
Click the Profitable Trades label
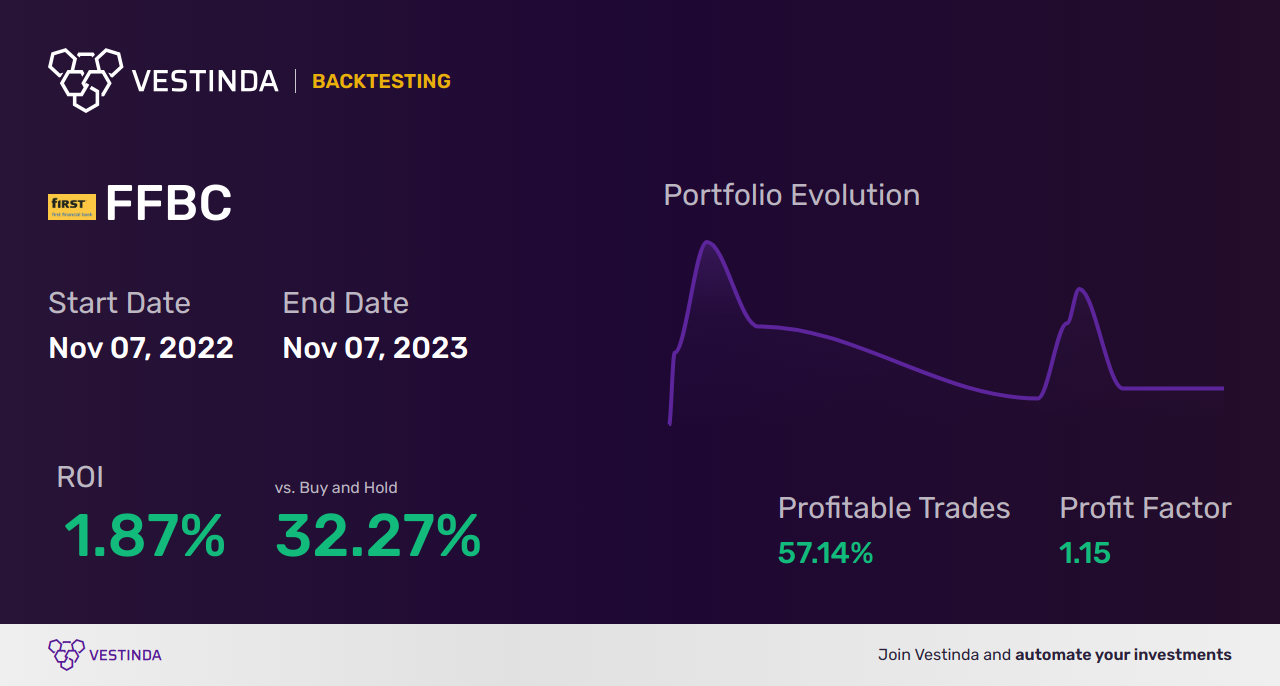(x=894, y=508)
